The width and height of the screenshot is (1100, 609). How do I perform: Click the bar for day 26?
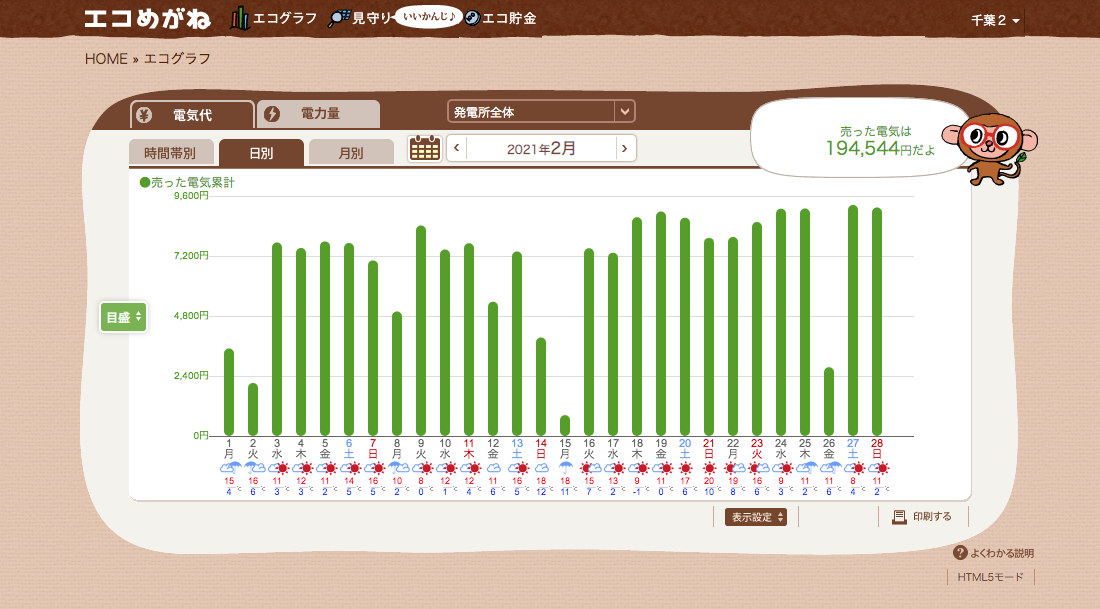pyautogui.click(x=829, y=401)
